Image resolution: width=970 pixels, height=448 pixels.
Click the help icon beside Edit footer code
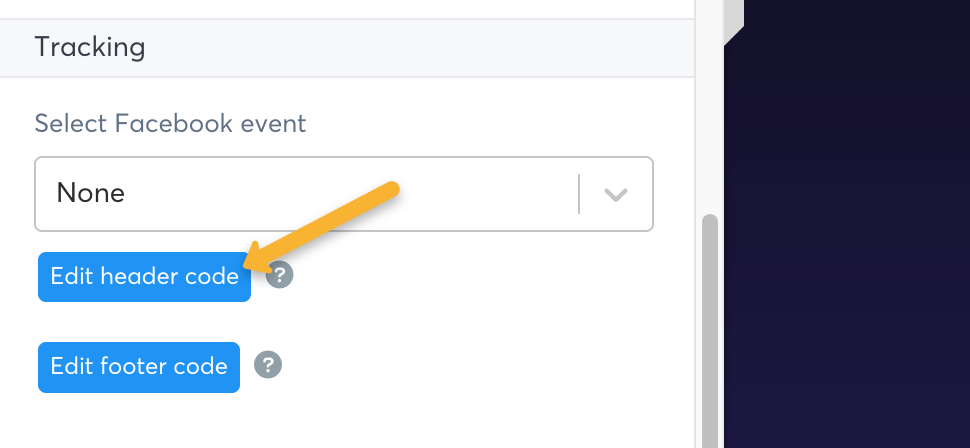coord(268,365)
